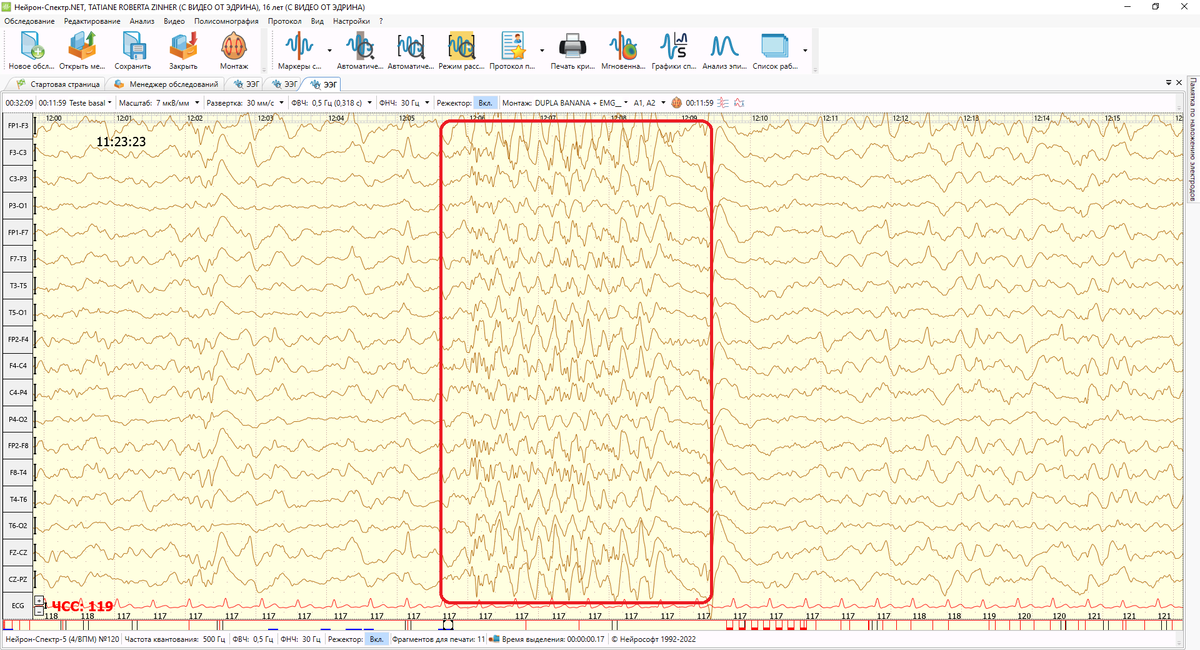Viewport: 1200px width, 650px height.
Task: Click the Режектор Вкл. status bar indicator
Action: (x=376, y=638)
